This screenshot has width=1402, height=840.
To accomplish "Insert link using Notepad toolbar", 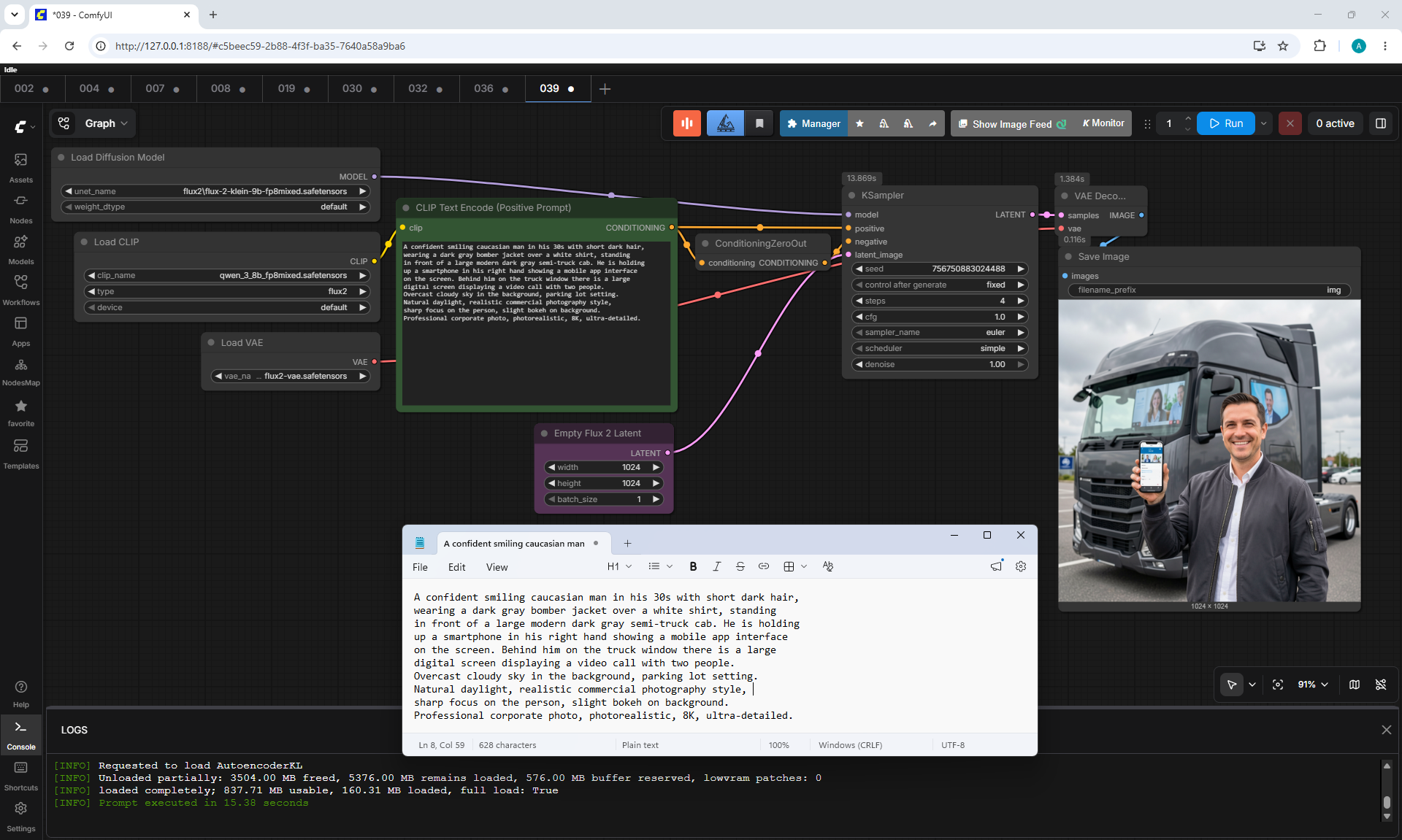I will [x=763, y=566].
